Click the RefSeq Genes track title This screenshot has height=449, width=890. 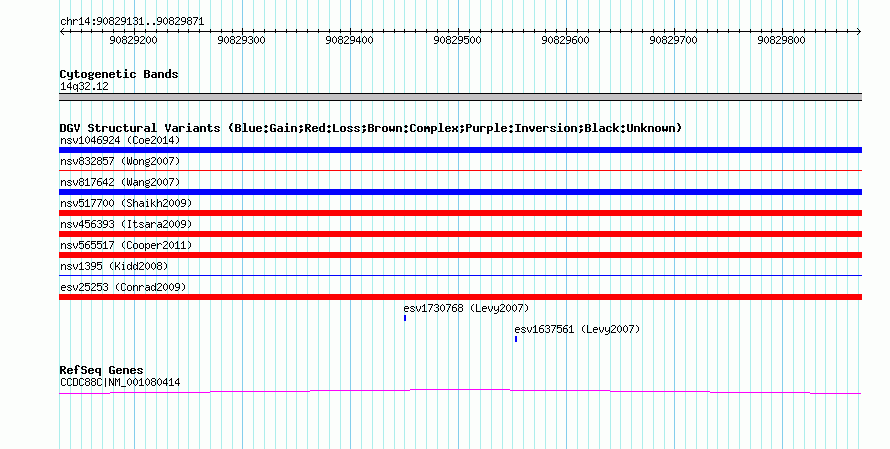tap(102, 370)
